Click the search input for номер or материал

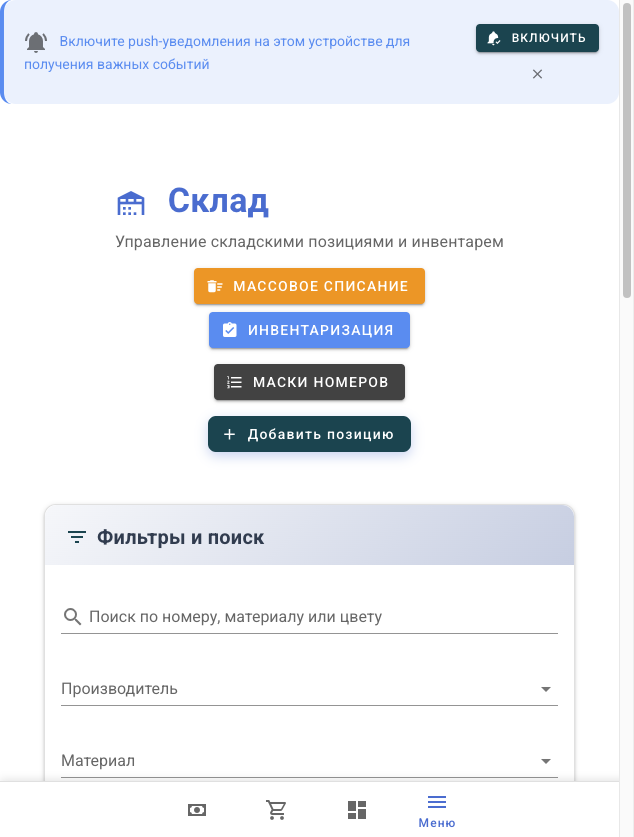(x=300, y=616)
